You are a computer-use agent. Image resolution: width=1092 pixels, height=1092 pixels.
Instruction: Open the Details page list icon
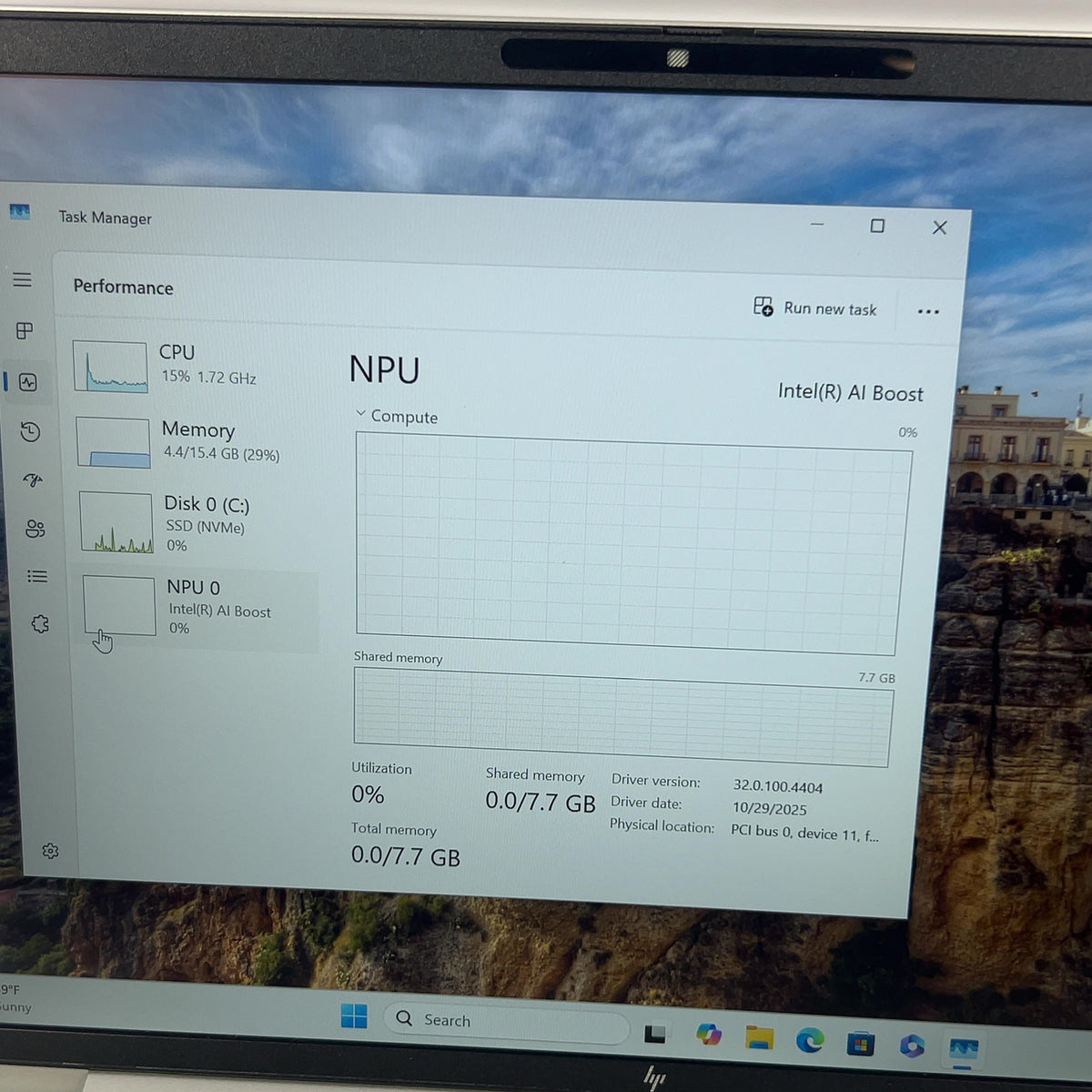coord(37,576)
